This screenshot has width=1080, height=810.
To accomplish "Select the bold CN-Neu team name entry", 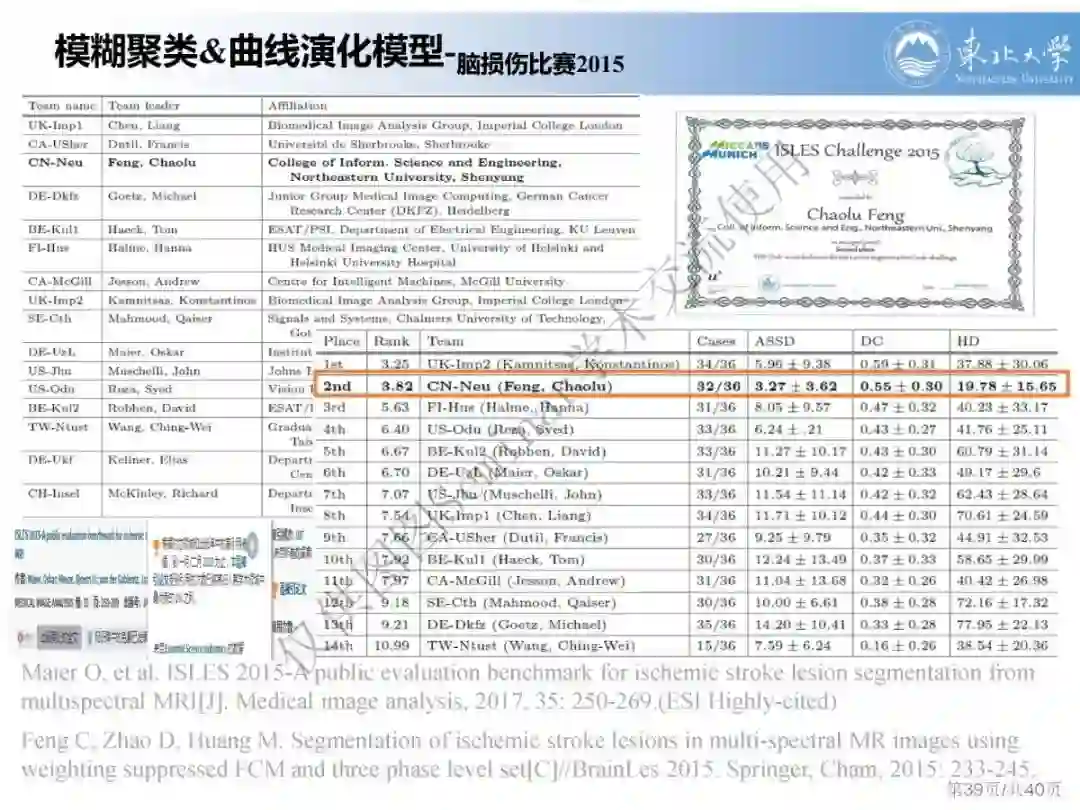I will coord(55,163).
